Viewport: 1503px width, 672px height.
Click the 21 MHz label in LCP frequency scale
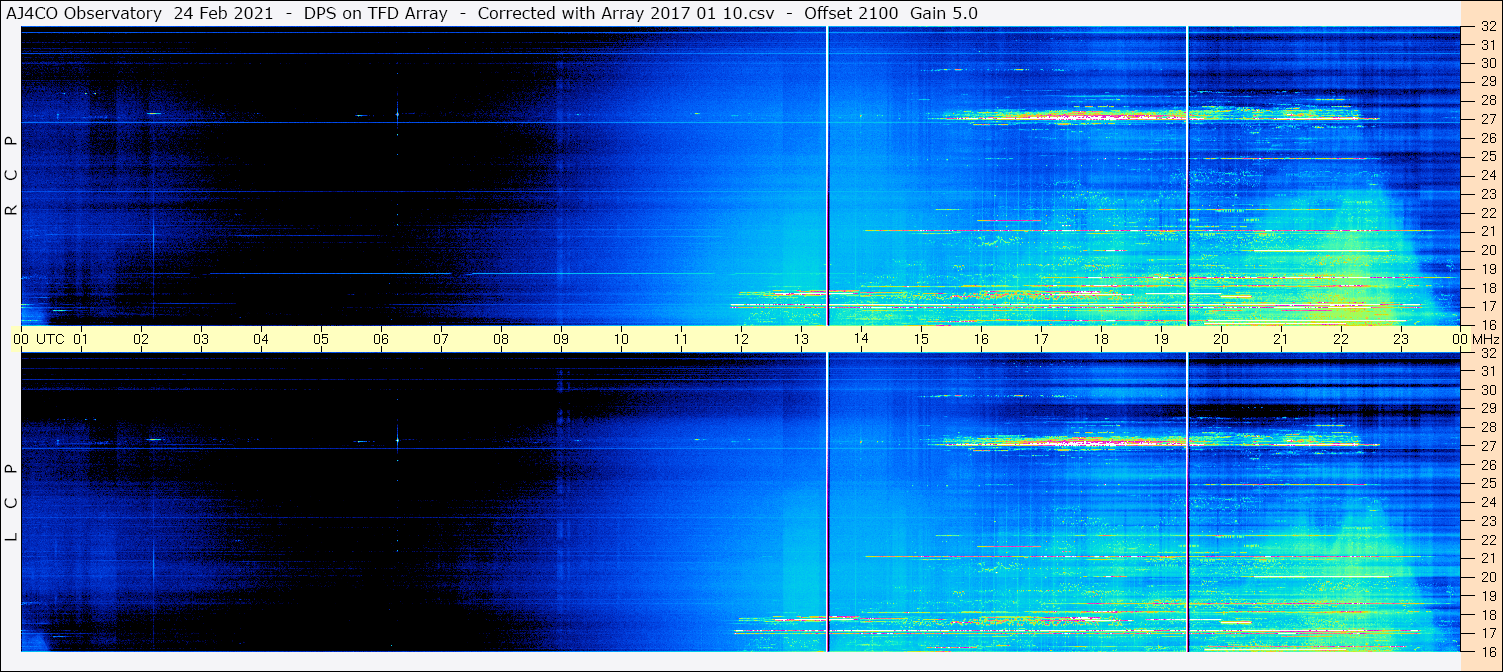tap(1487, 558)
